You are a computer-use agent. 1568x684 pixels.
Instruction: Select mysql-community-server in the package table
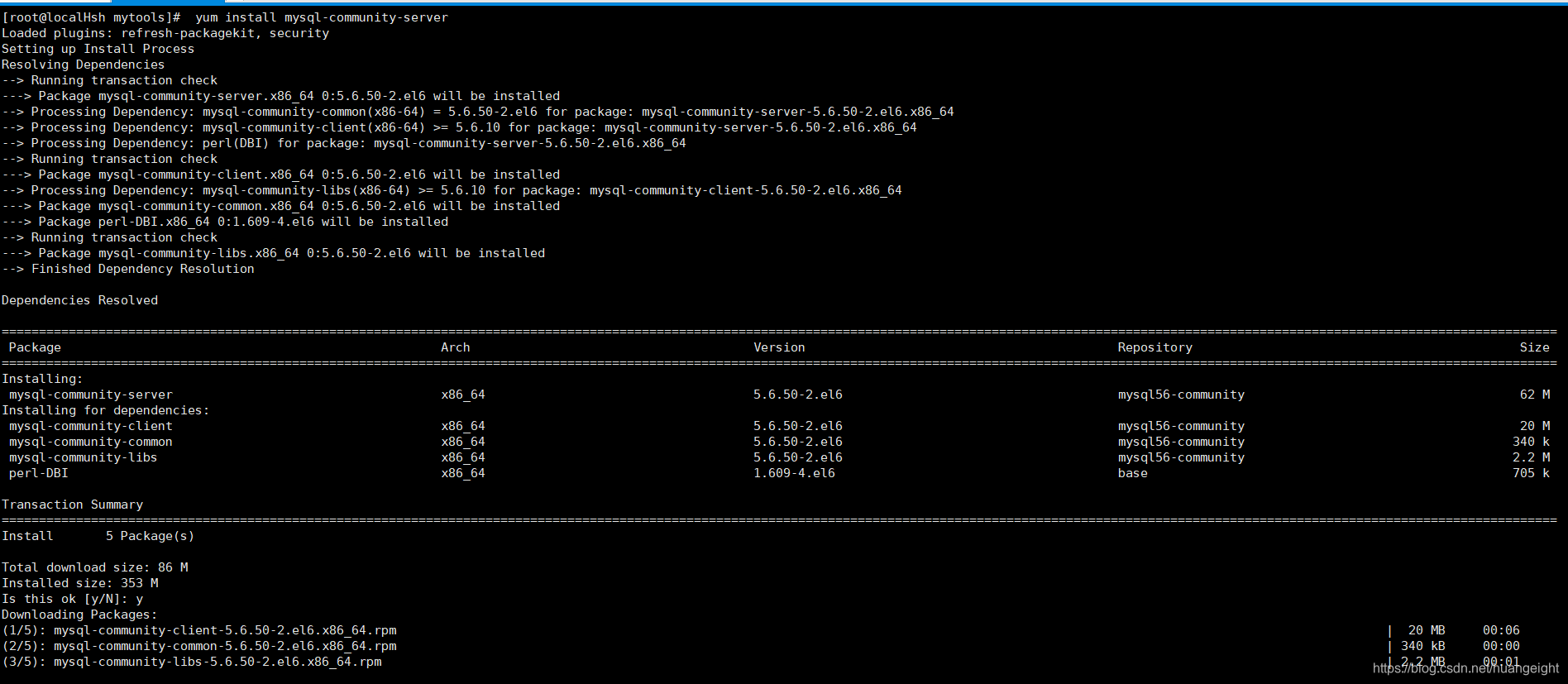tap(91, 395)
